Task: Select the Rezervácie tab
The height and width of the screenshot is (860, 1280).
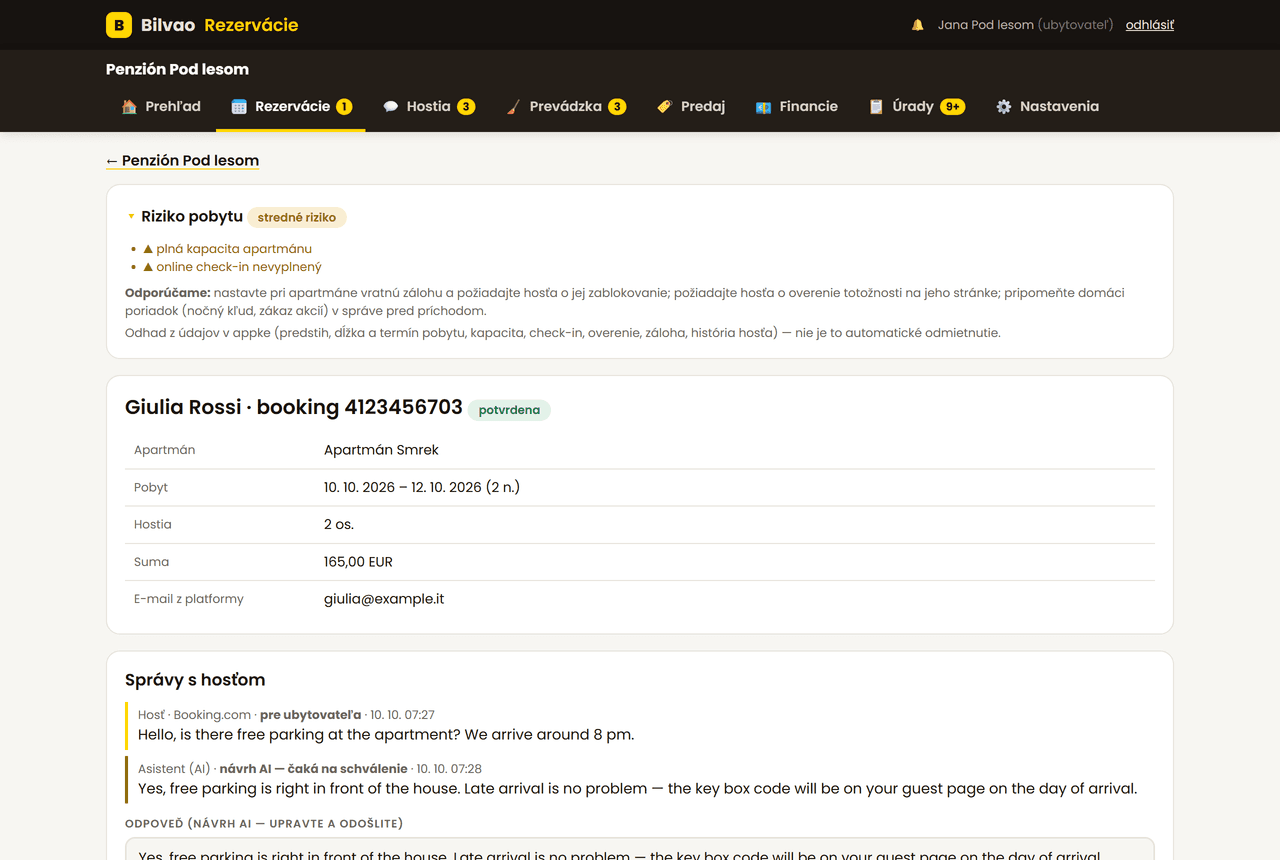Action: 291,106
